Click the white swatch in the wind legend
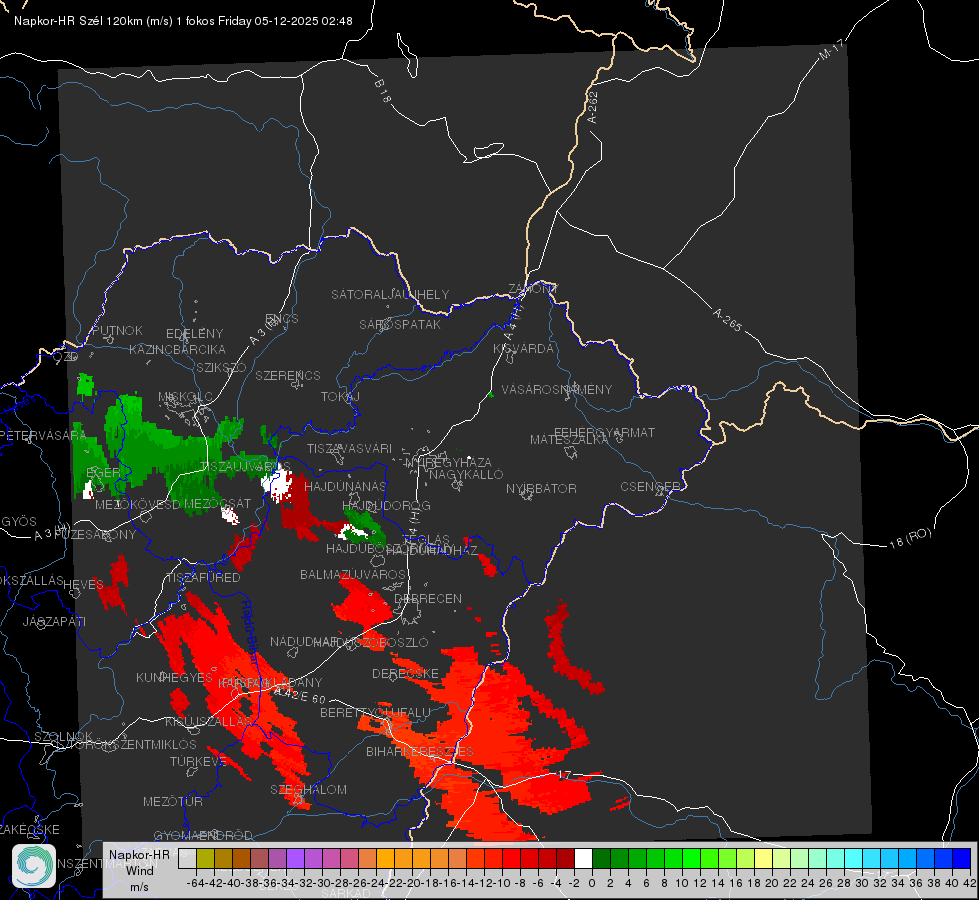The height and width of the screenshot is (900, 979). click(583, 858)
